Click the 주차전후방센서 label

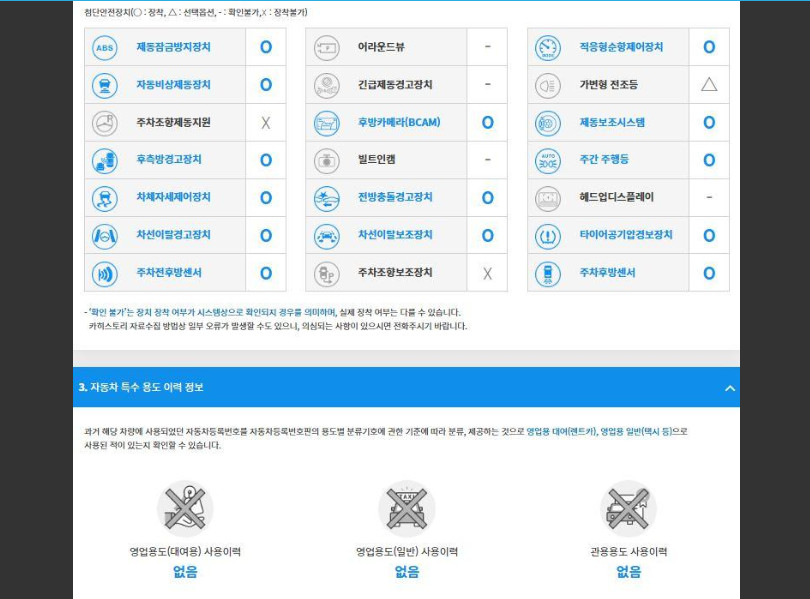(169, 273)
